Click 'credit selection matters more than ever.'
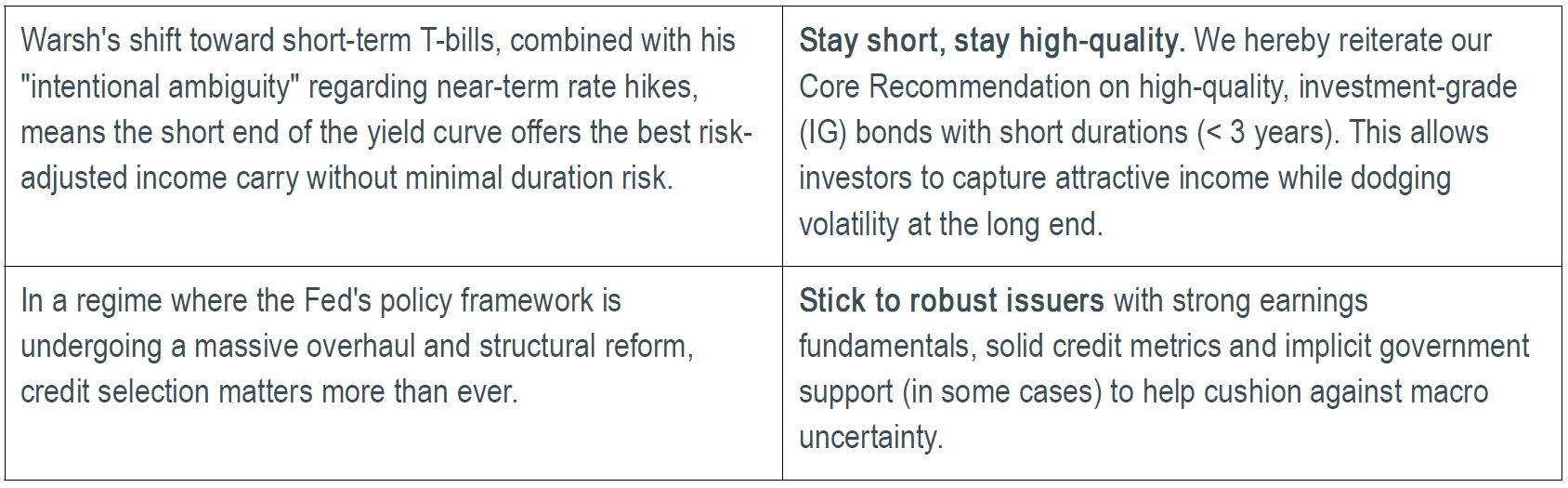The height and width of the screenshot is (488, 1568). click(x=268, y=391)
